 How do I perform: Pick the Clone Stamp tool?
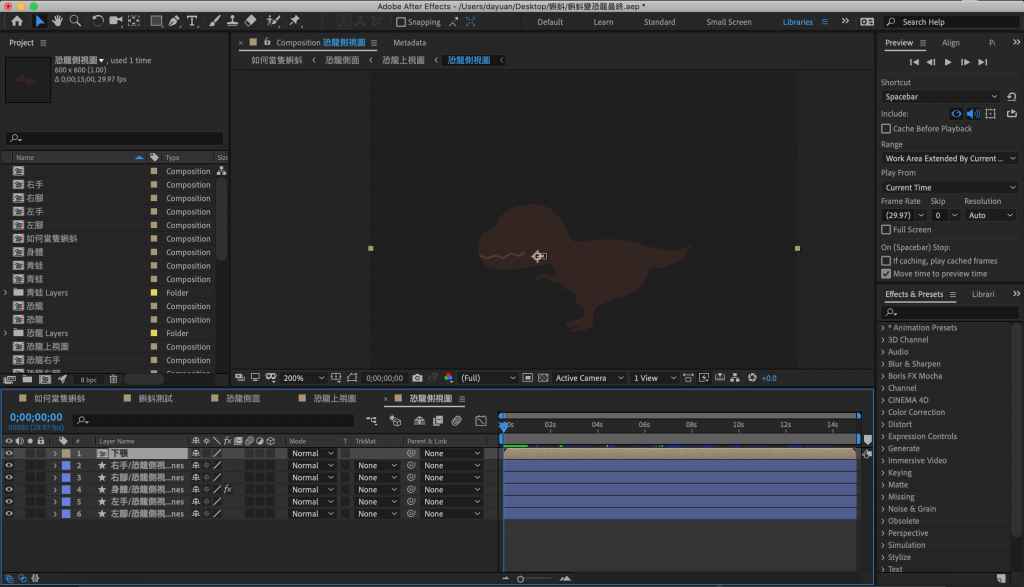click(x=232, y=21)
